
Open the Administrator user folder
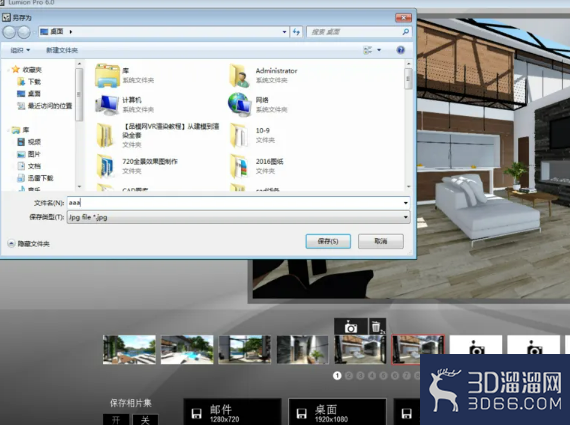coord(240,75)
